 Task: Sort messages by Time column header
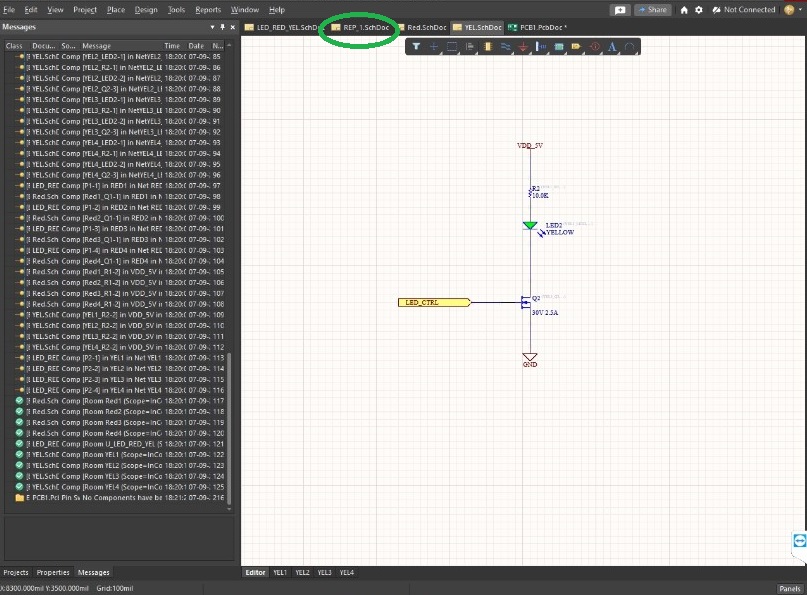pyautogui.click(x=172, y=46)
